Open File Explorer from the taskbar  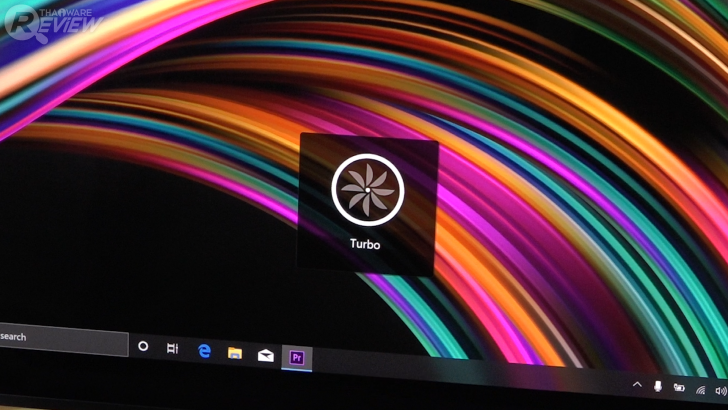[x=235, y=353]
